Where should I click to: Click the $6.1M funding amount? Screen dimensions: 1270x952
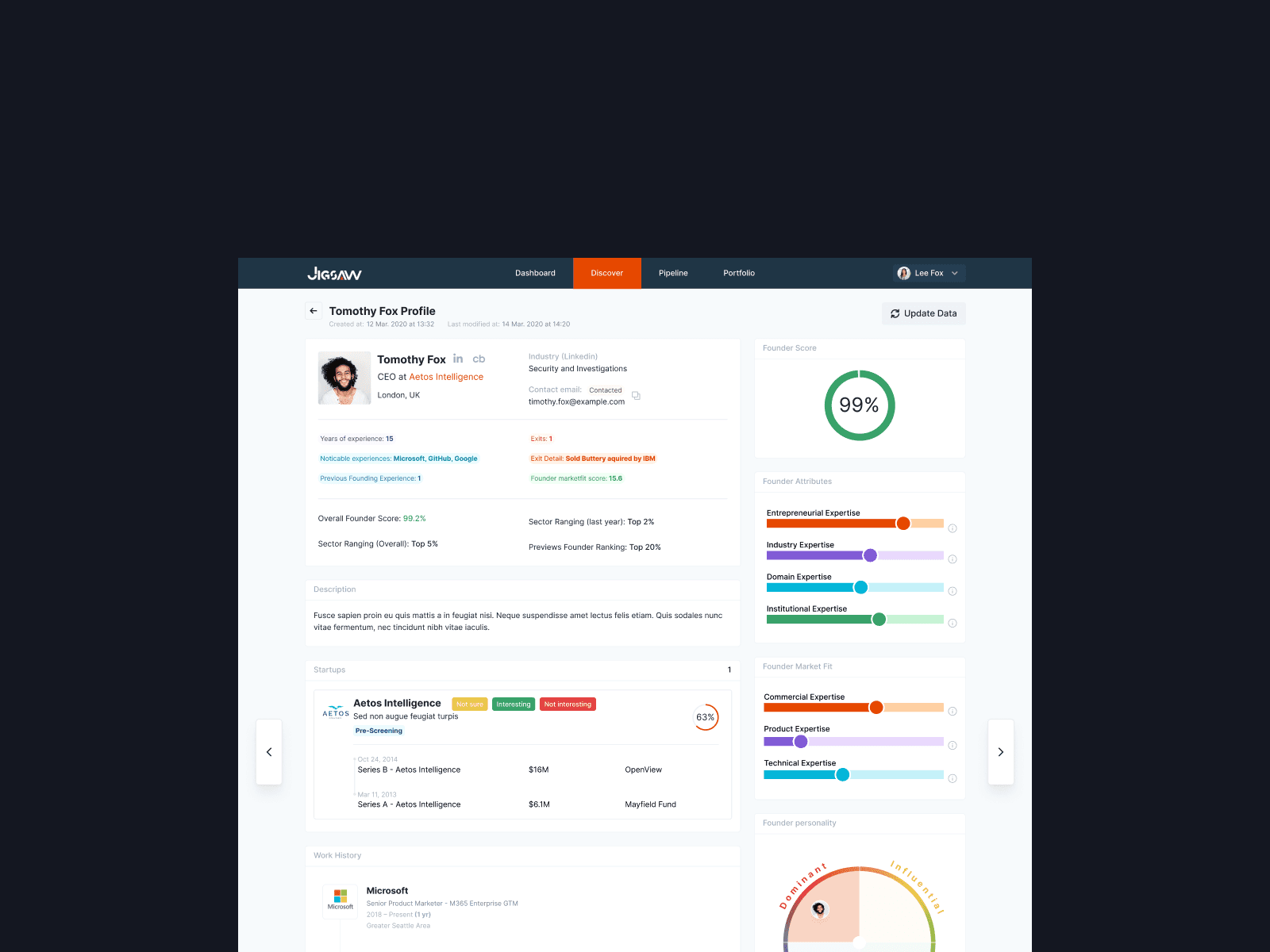click(x=539, y=804)
